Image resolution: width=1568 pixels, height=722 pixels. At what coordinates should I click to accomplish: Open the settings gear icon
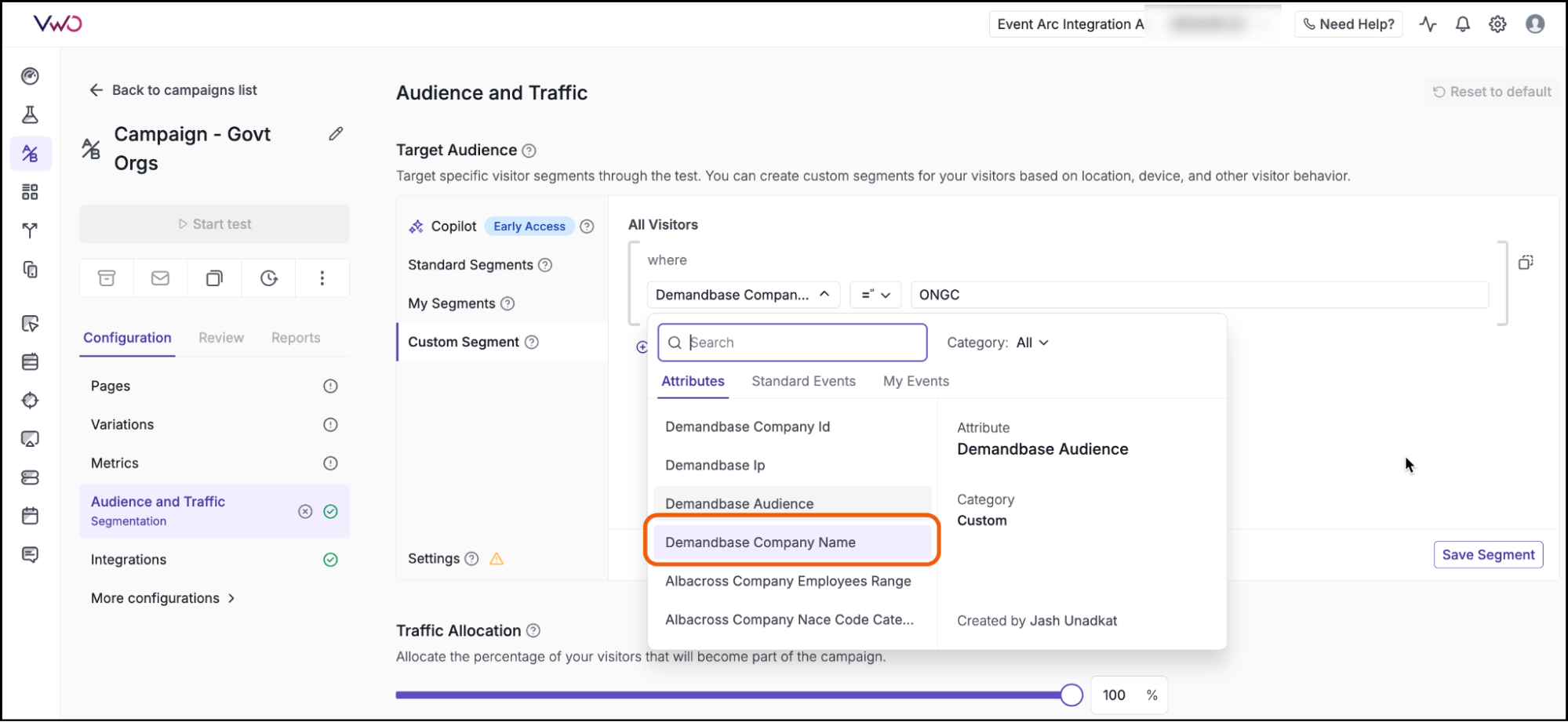(x=1497, y=24)
